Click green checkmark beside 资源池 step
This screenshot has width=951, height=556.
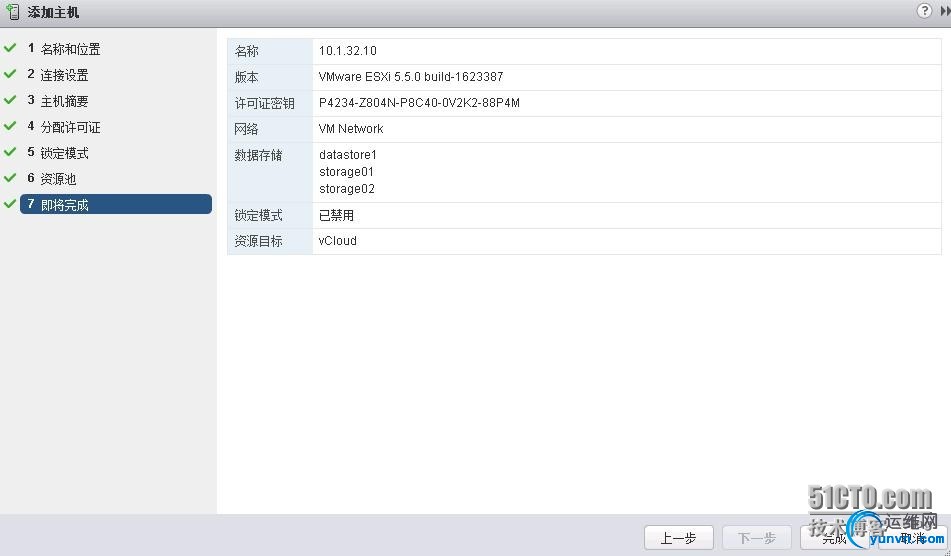(x=10, y=178)
